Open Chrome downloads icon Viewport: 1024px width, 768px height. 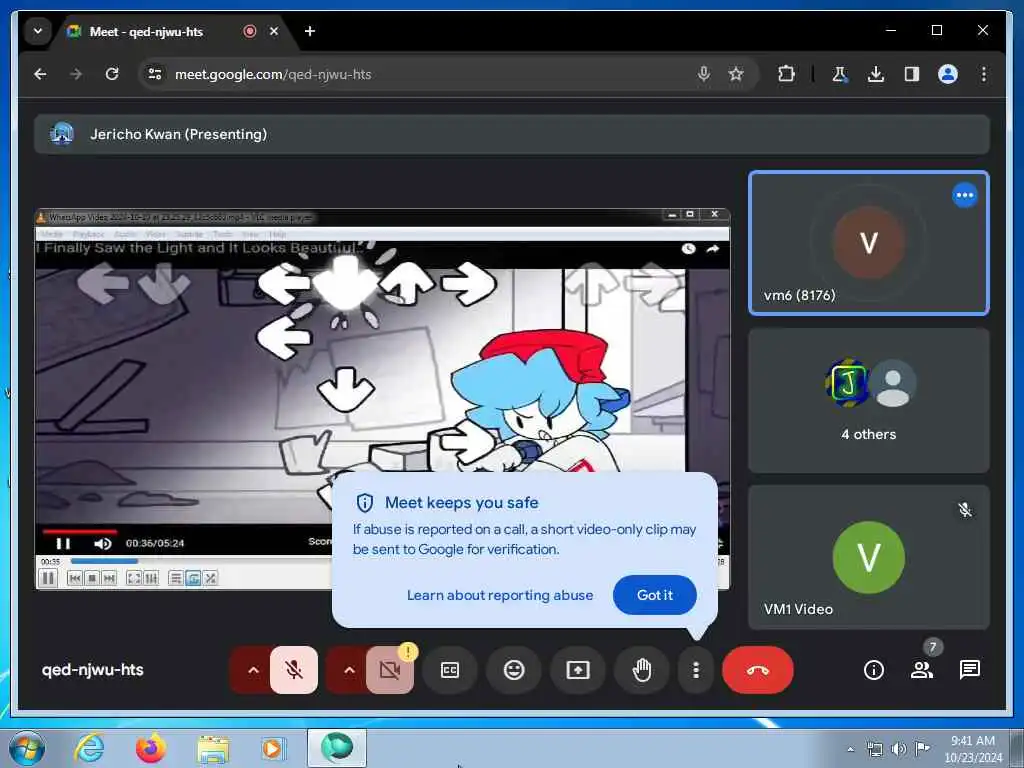pyautogui.click(x=876, y=74)
